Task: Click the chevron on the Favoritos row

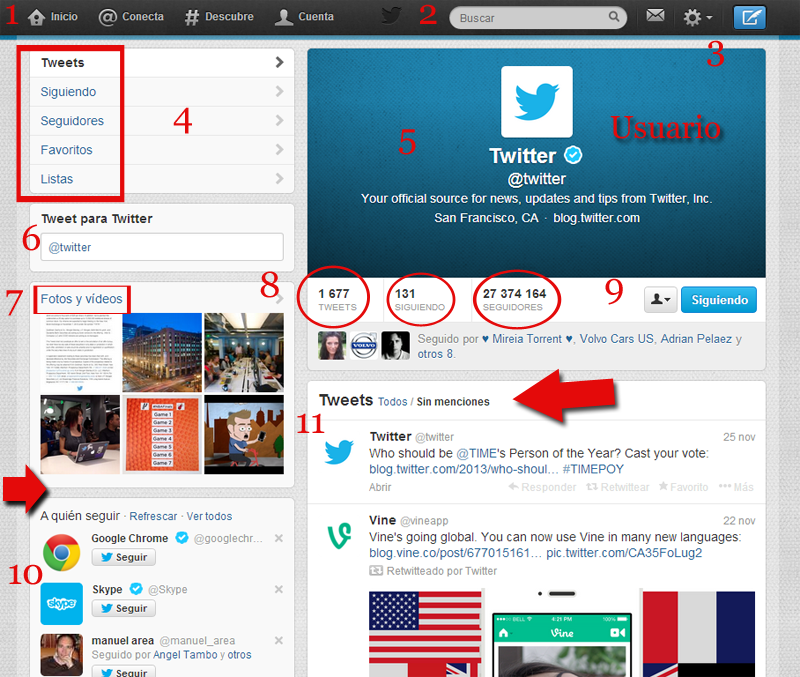Action: pos(279,149)
